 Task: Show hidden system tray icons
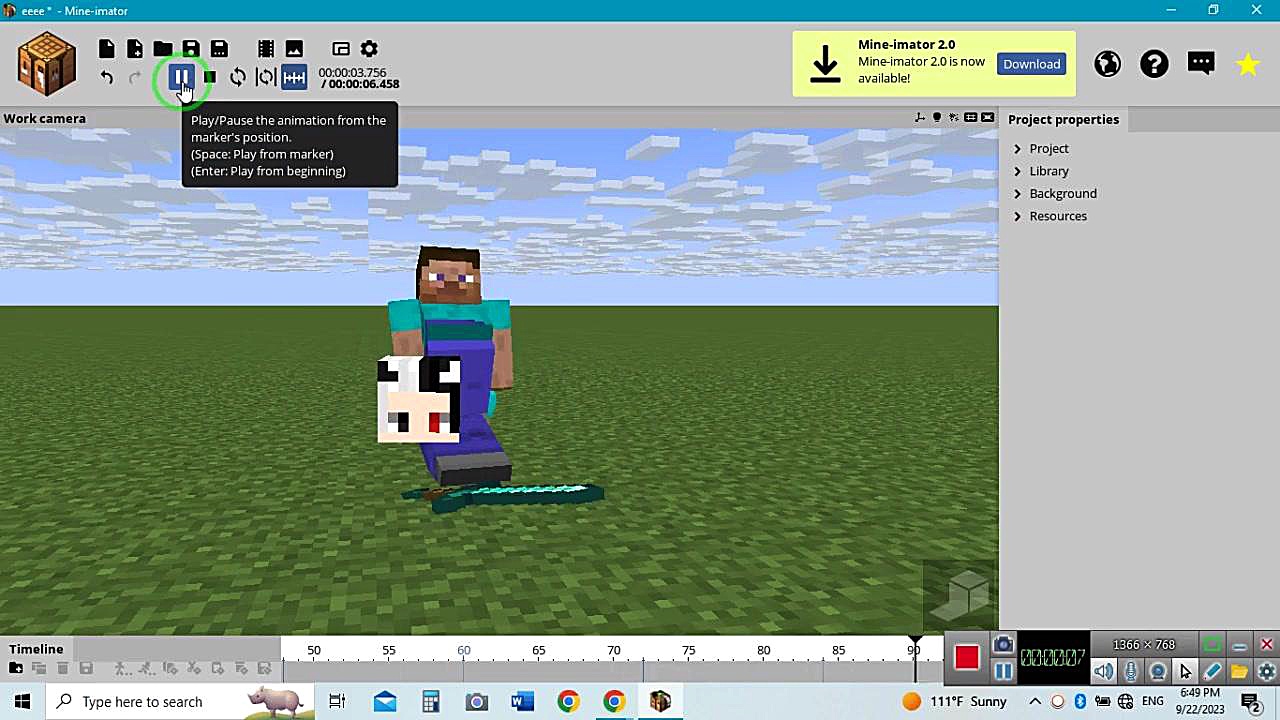[x=1035, y=701]
